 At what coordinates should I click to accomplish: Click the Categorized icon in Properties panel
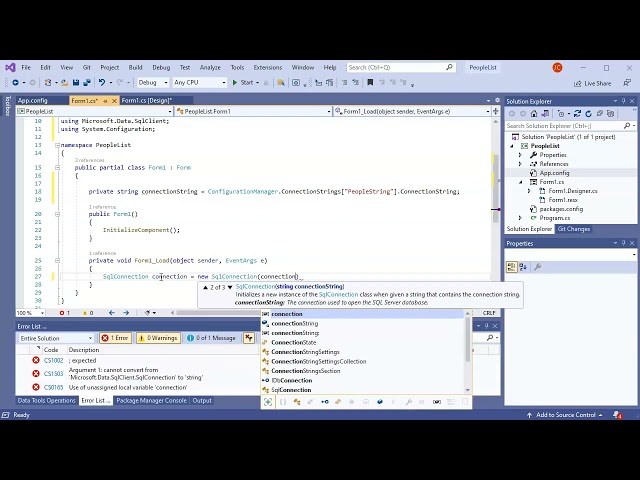[x=511, y=267]
